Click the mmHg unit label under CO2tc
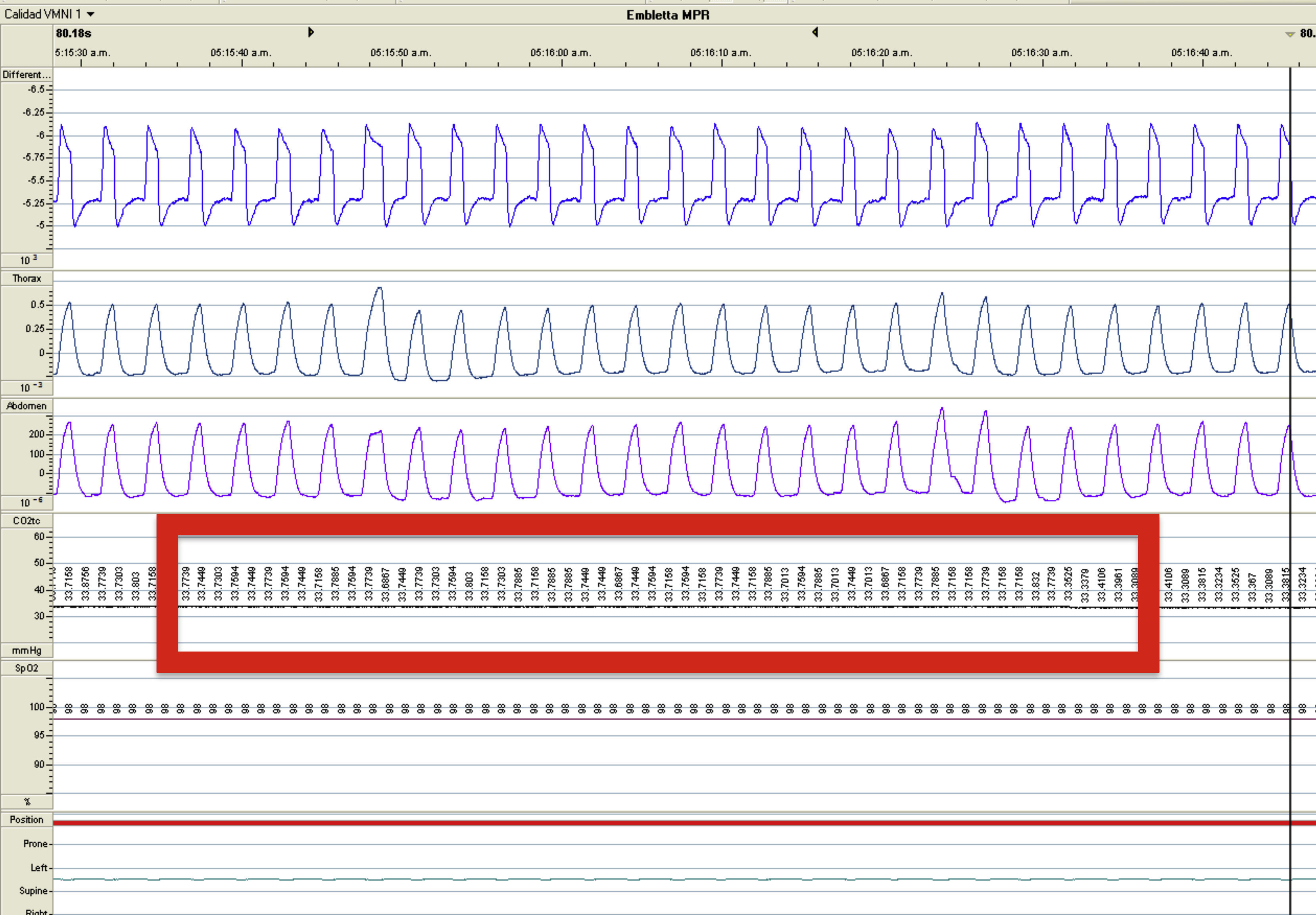1316x915 pixels. pos(26,650)
